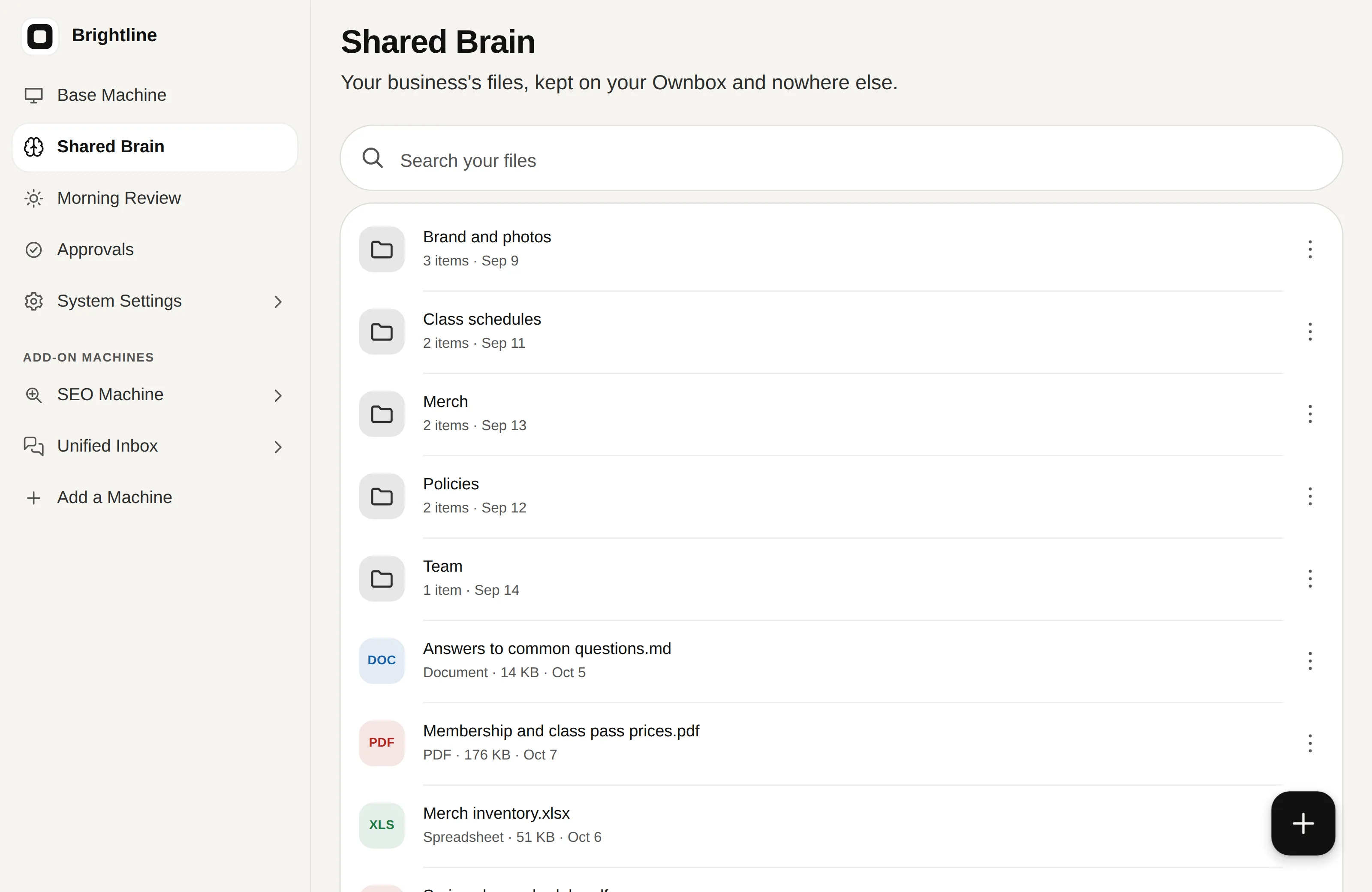Expand the Unified Inbox chevron
Screen dimensions: 1372x892
(278, 447)
